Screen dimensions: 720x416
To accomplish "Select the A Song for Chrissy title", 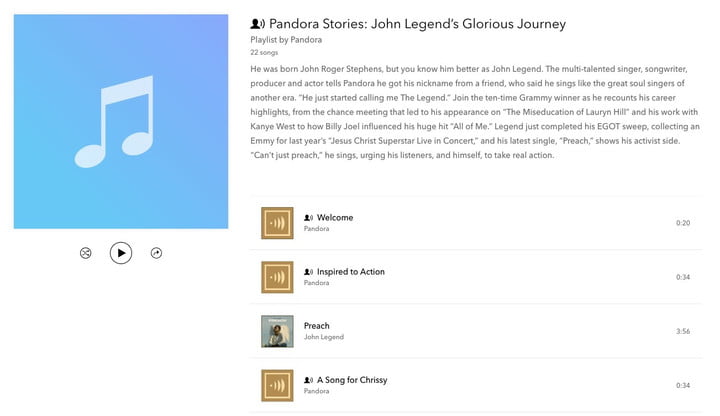I will click(352, 380).
